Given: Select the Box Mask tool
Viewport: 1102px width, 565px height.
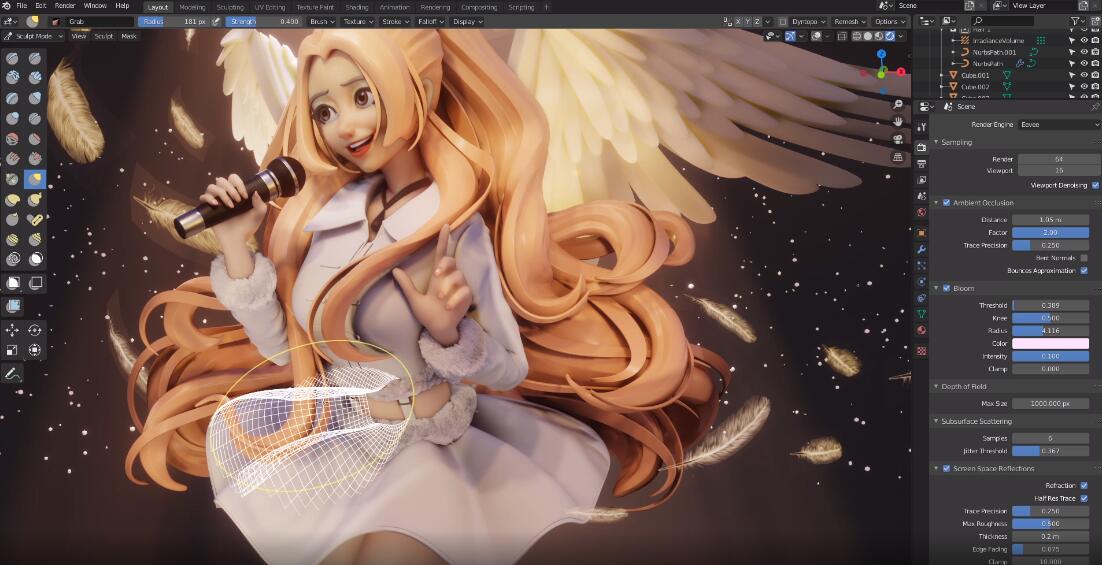Looking at the screenshot, I should point(13,282).
